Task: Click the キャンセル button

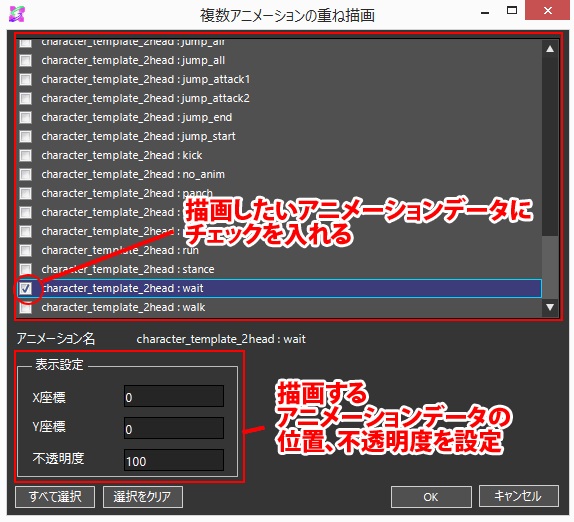Action: click(x=519, y=497)
